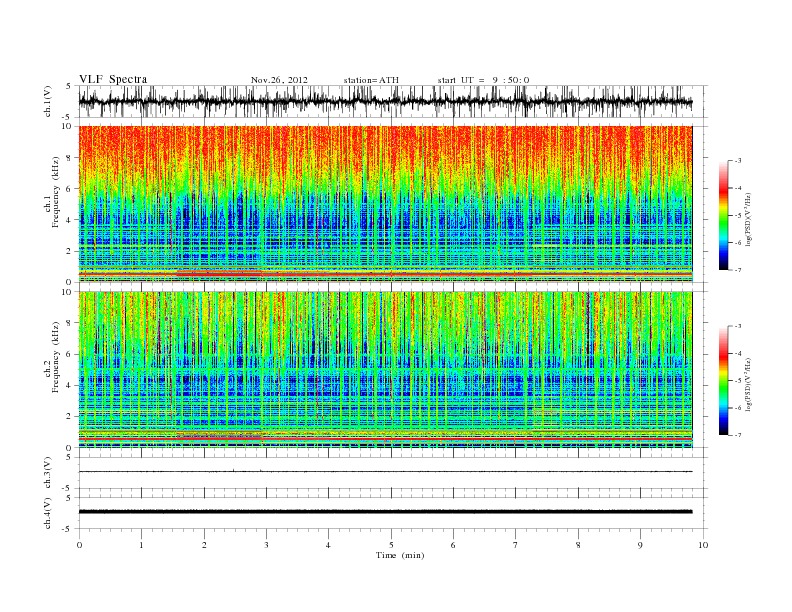Click the '10' frequency tick of ch.1 spectrogram
The width and height of the screenshot is (792, 612).
pyautogui.click(x=69, y=127)
